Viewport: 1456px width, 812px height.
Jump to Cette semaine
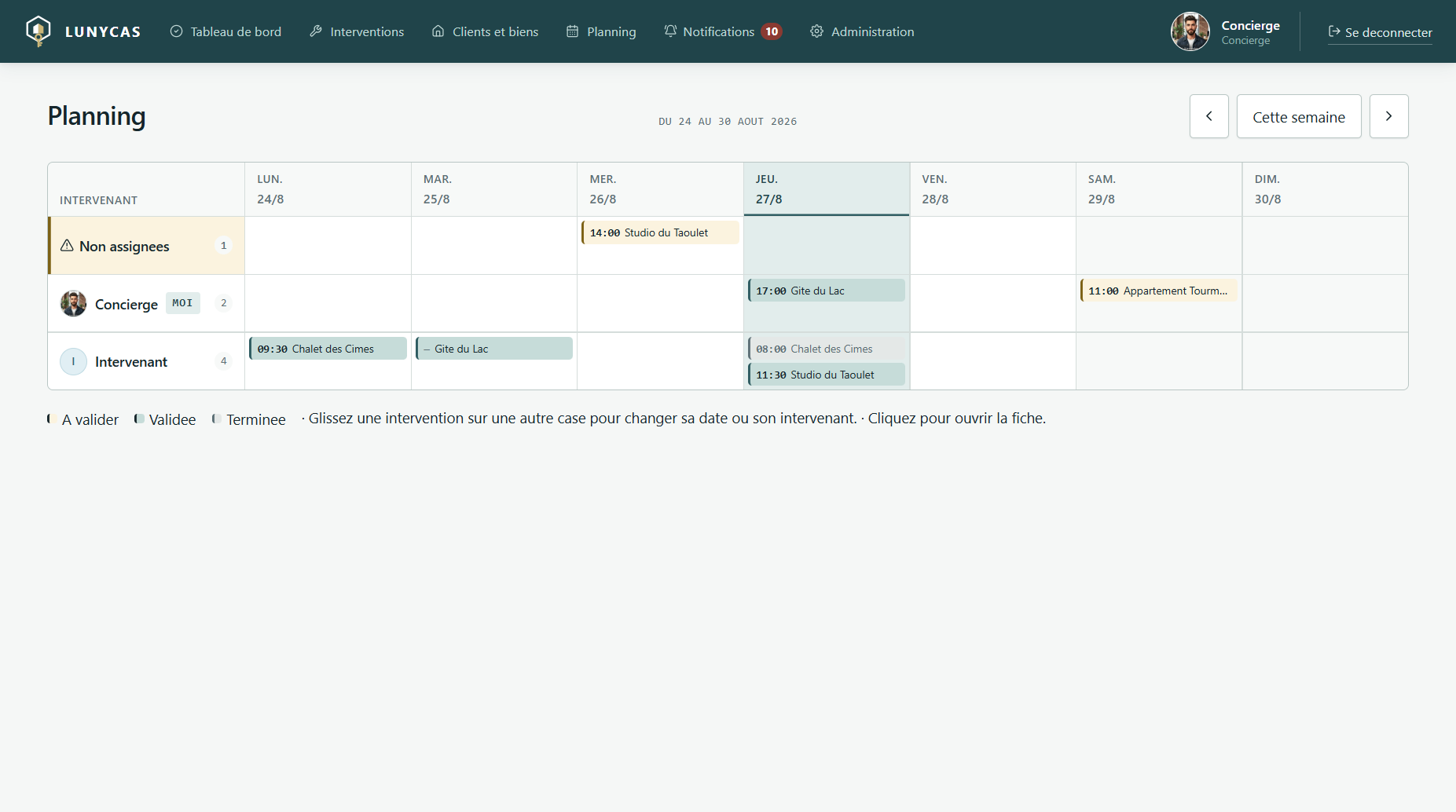tap(1299, 116)
